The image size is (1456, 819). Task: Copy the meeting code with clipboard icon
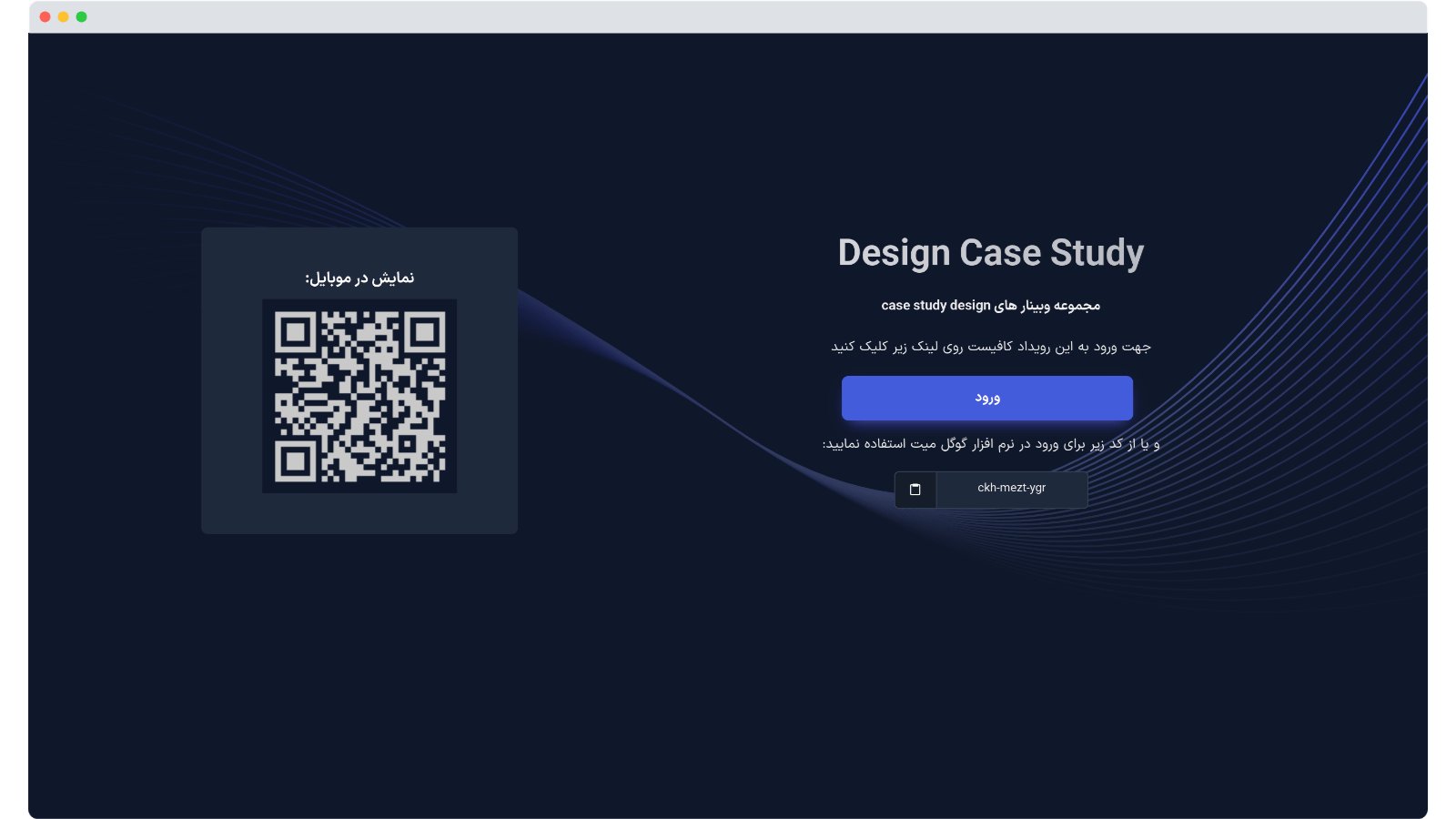point(915,490)
